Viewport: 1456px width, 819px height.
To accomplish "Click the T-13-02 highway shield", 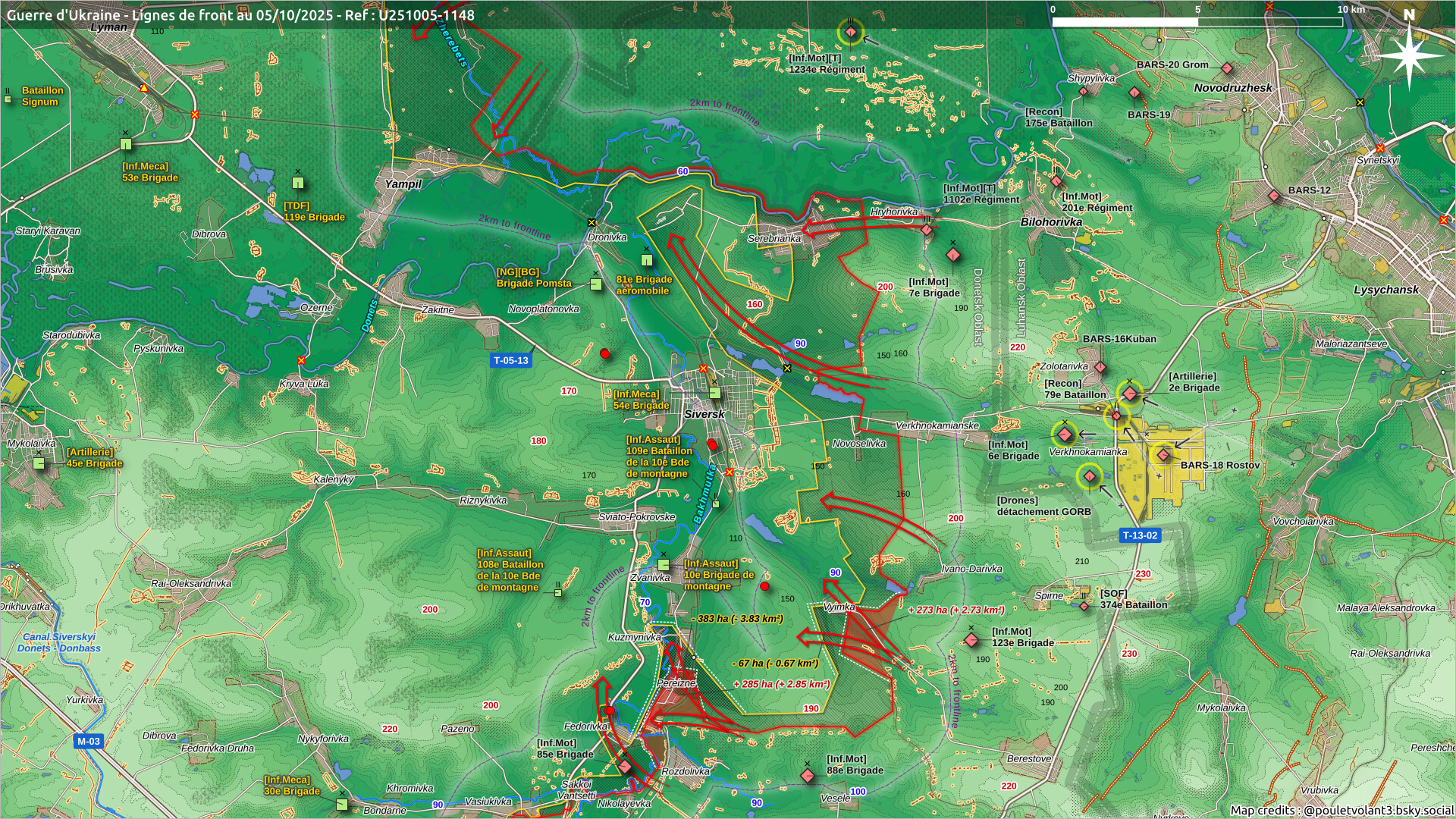I will click(x=1140, y=535).
